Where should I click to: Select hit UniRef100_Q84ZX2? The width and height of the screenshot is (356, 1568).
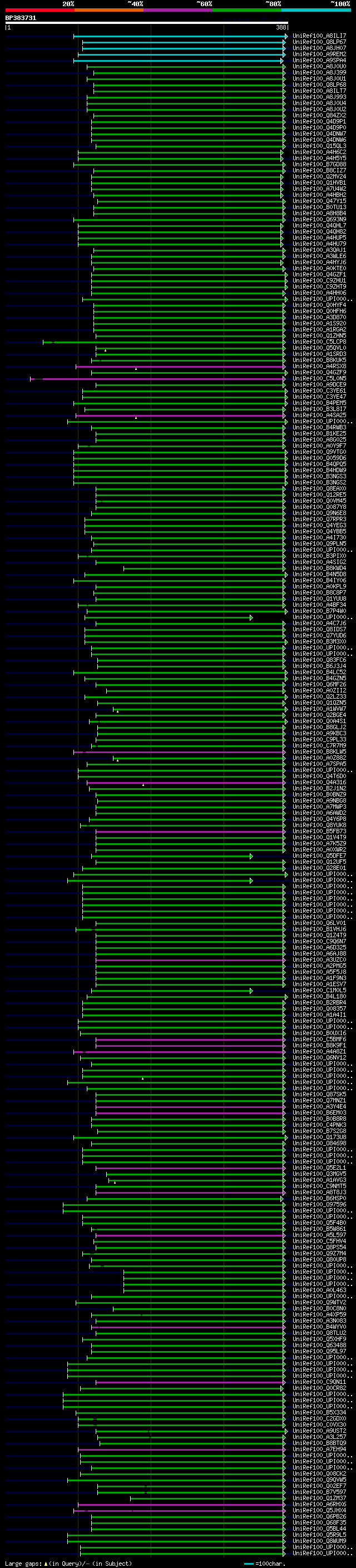pos(319,116)
